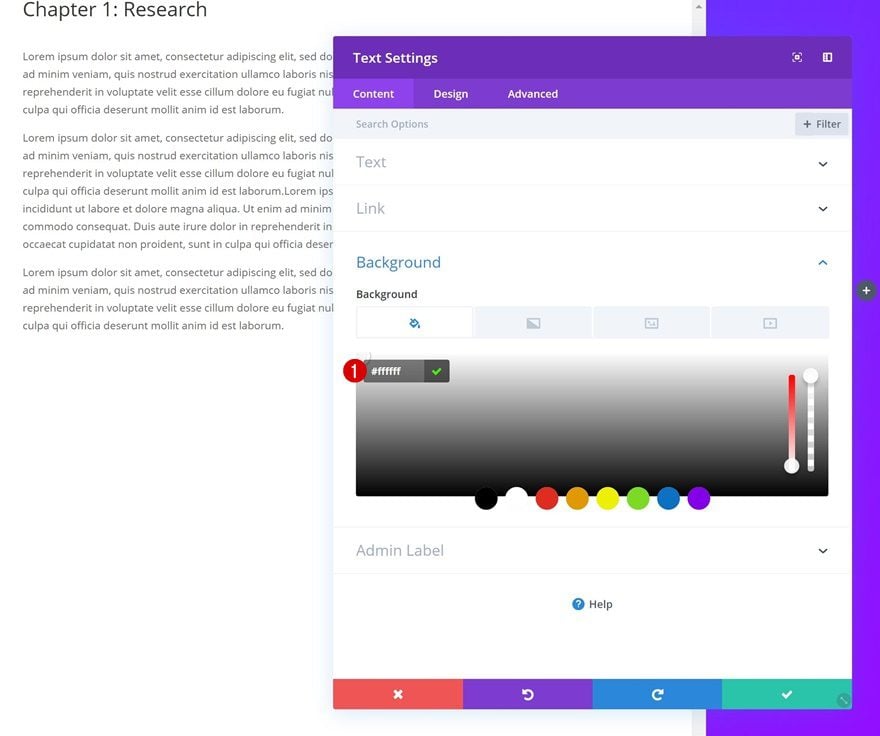The height and width of the screenshot is (736, 880).
Task: Save changes with the green checkmark button
Action: (x=787, y=694)
